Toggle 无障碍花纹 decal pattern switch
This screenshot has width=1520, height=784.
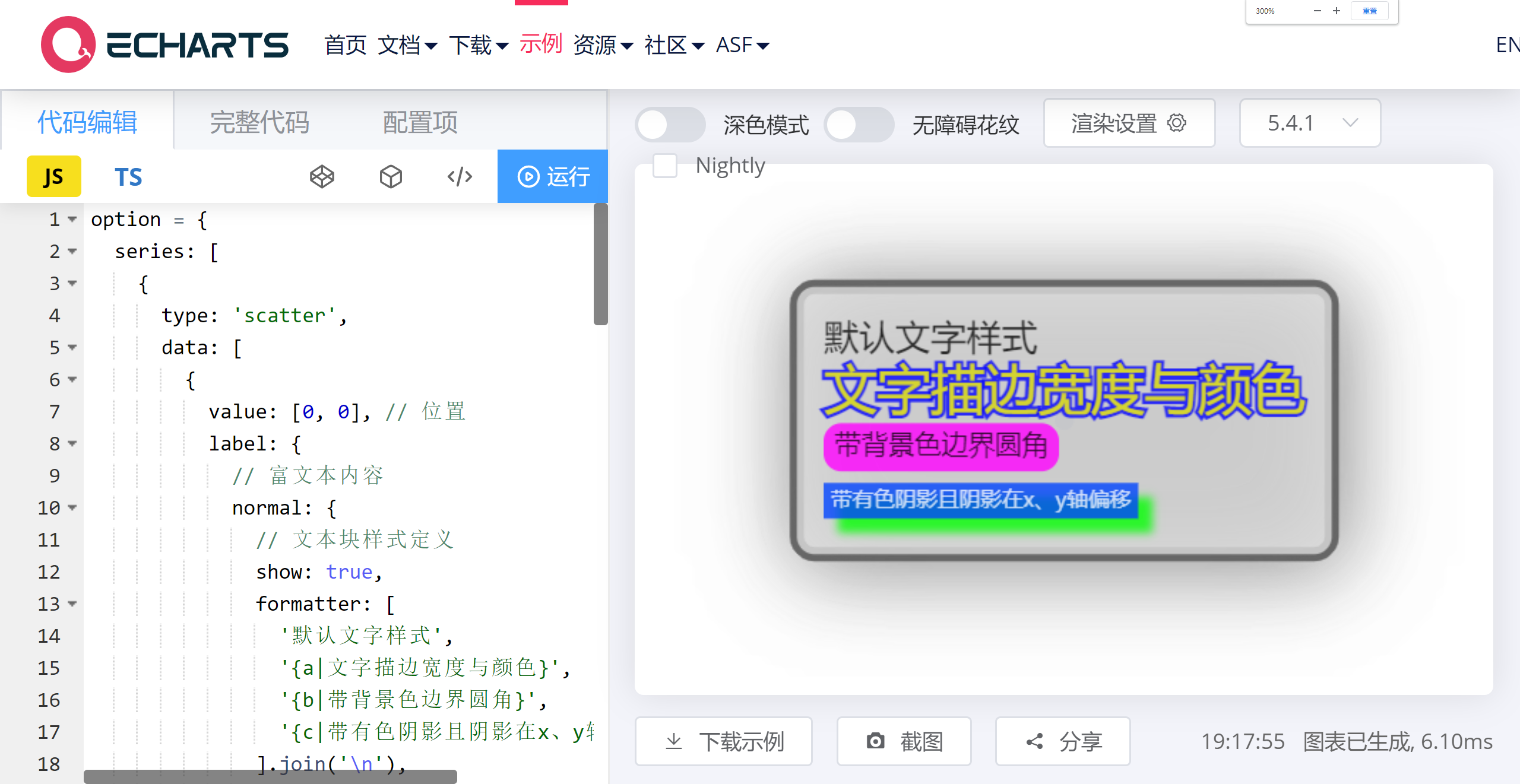[859, 125]
